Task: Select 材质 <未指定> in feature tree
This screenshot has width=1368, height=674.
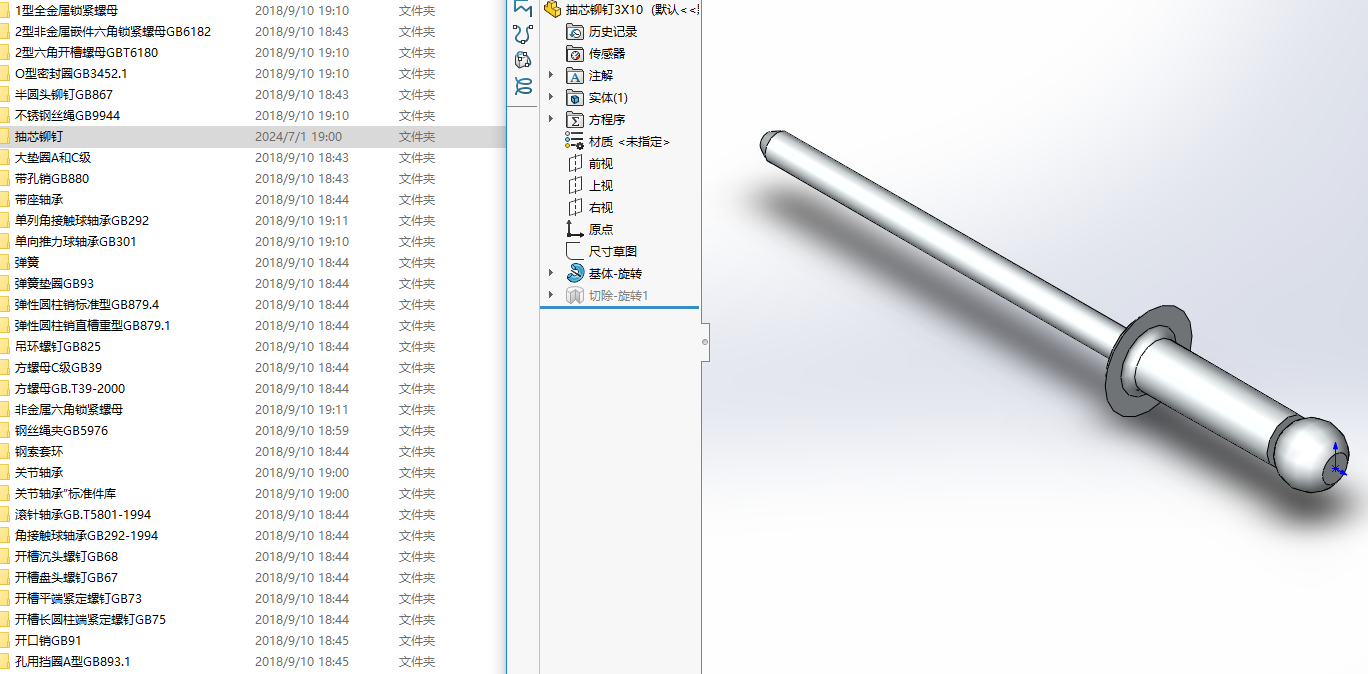Action: point(629,142)
